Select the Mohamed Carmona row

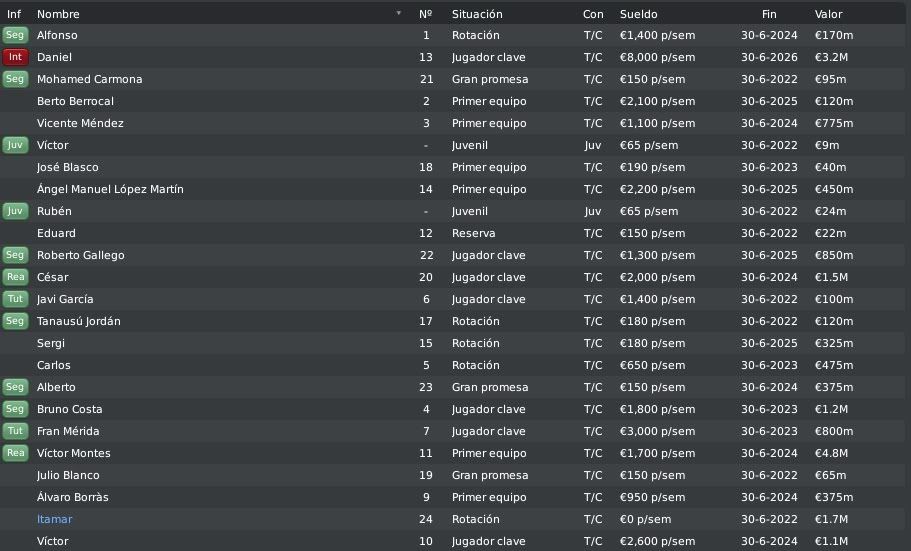(453, 79)
